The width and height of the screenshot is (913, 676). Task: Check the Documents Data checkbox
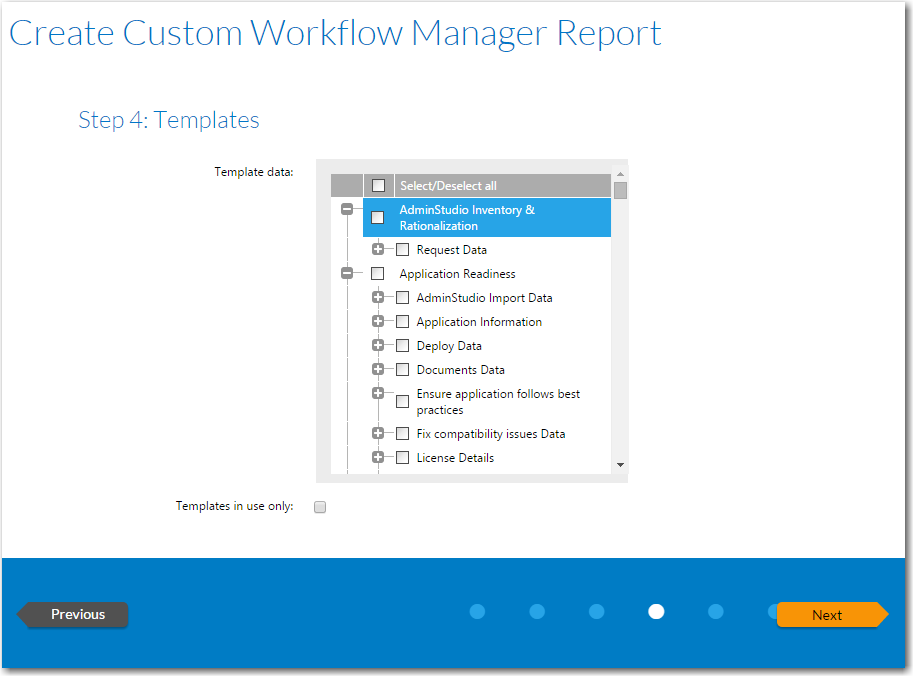click(403, 369)
